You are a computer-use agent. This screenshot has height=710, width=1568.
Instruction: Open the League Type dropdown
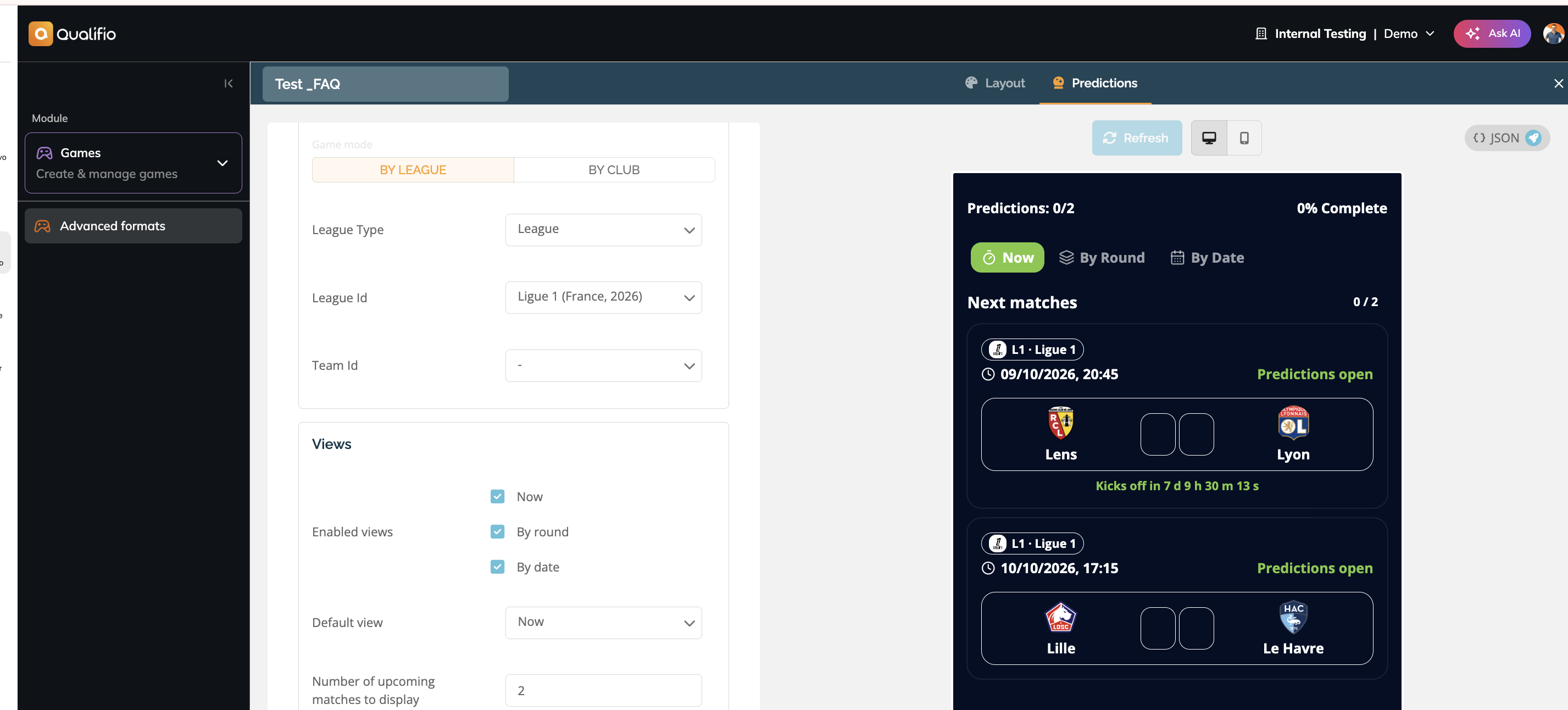tap(603, 230)
